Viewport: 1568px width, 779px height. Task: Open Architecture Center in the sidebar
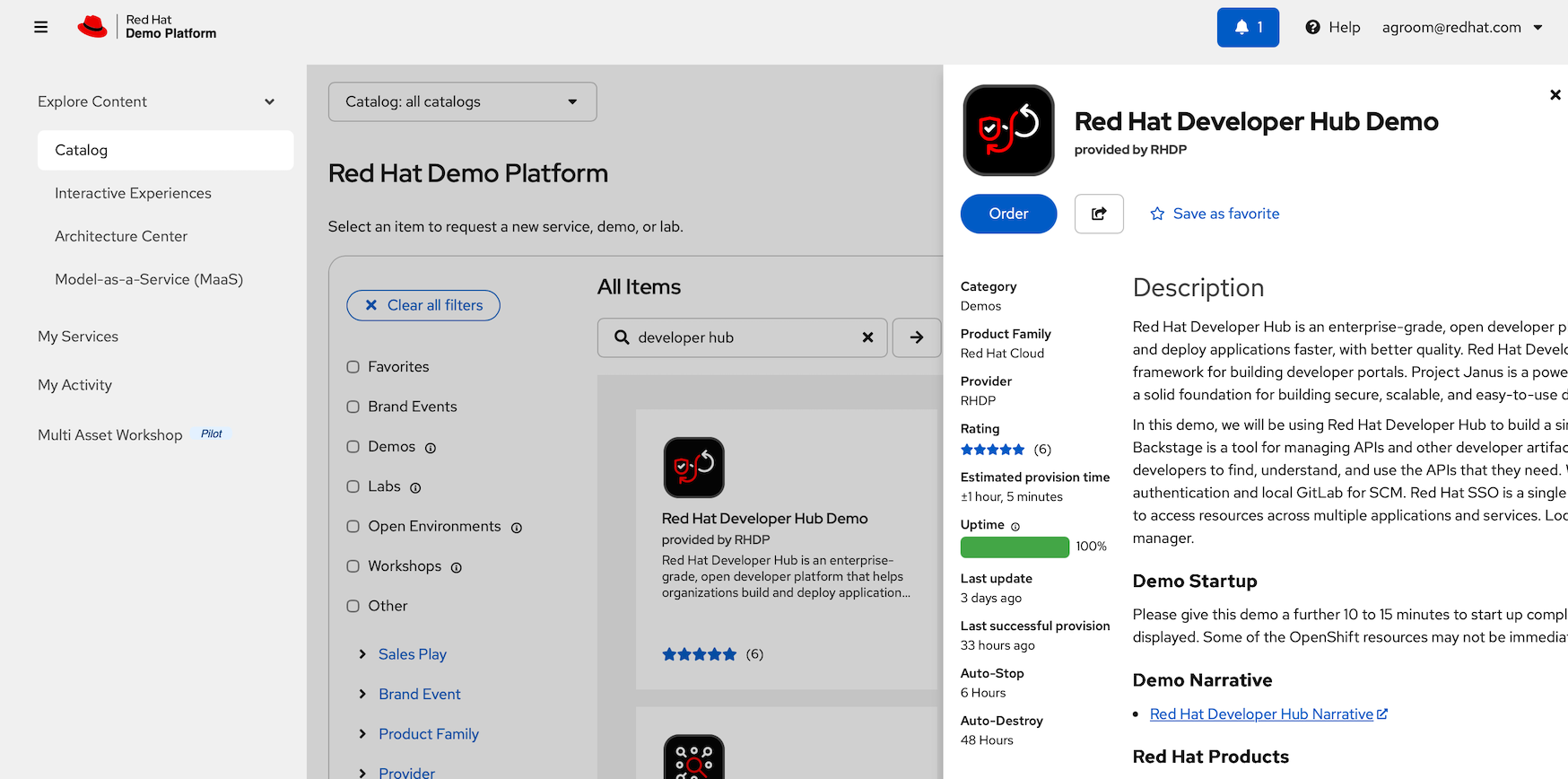pos(121,236)
